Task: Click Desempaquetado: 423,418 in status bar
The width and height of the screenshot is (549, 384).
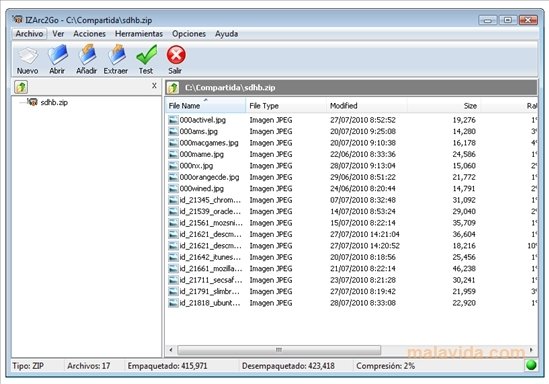Action: pos(288,366)
